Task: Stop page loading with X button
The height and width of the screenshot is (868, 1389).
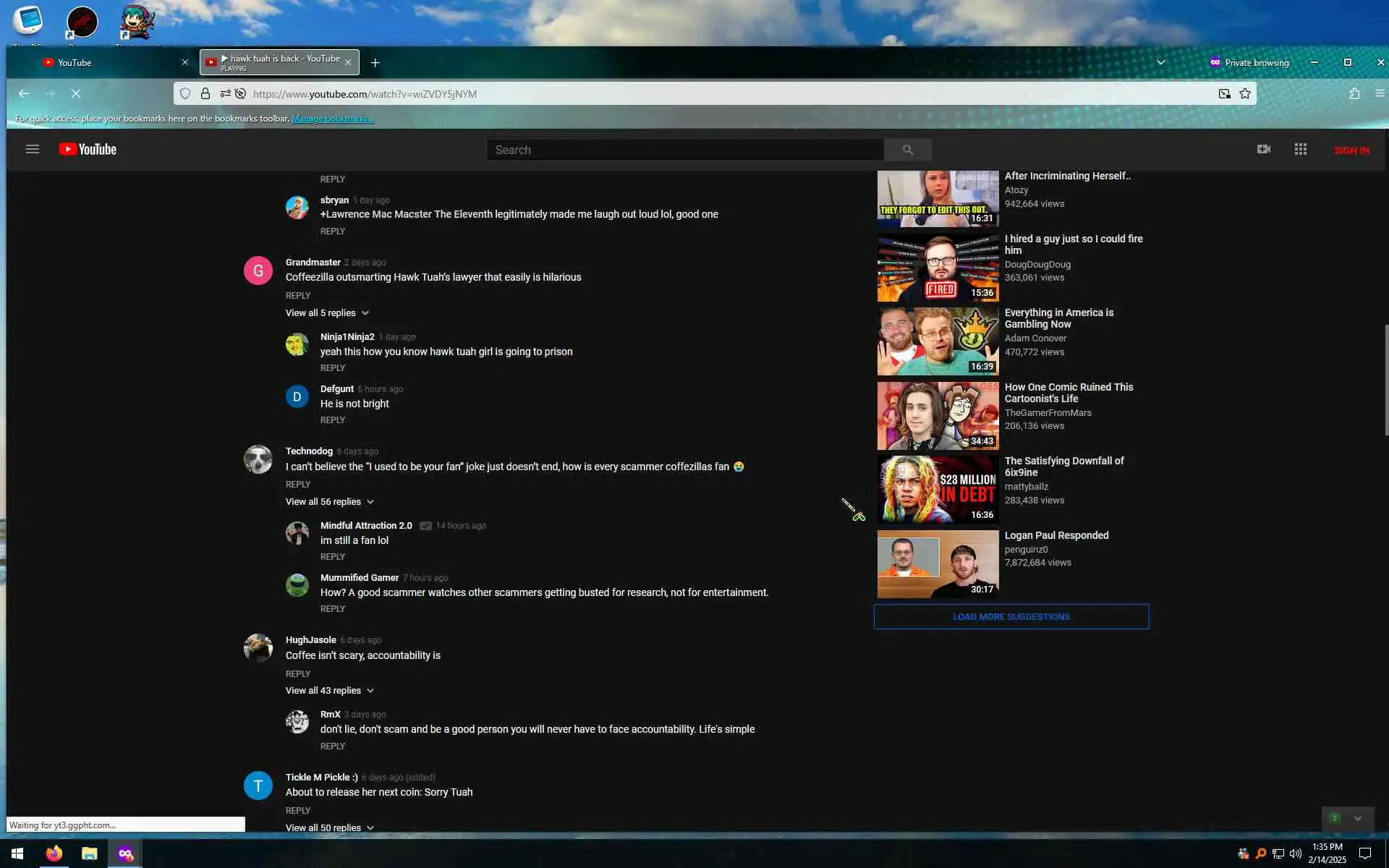Action: click(x=75, y=93)
